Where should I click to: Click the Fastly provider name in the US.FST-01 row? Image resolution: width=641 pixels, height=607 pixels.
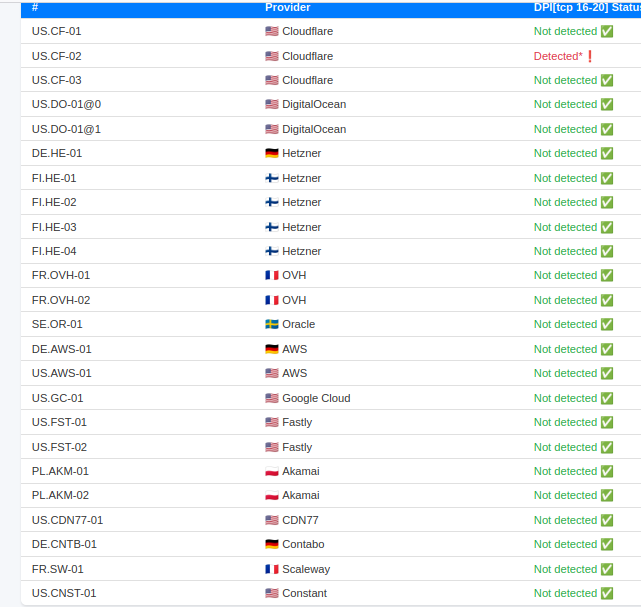point(297,423)
